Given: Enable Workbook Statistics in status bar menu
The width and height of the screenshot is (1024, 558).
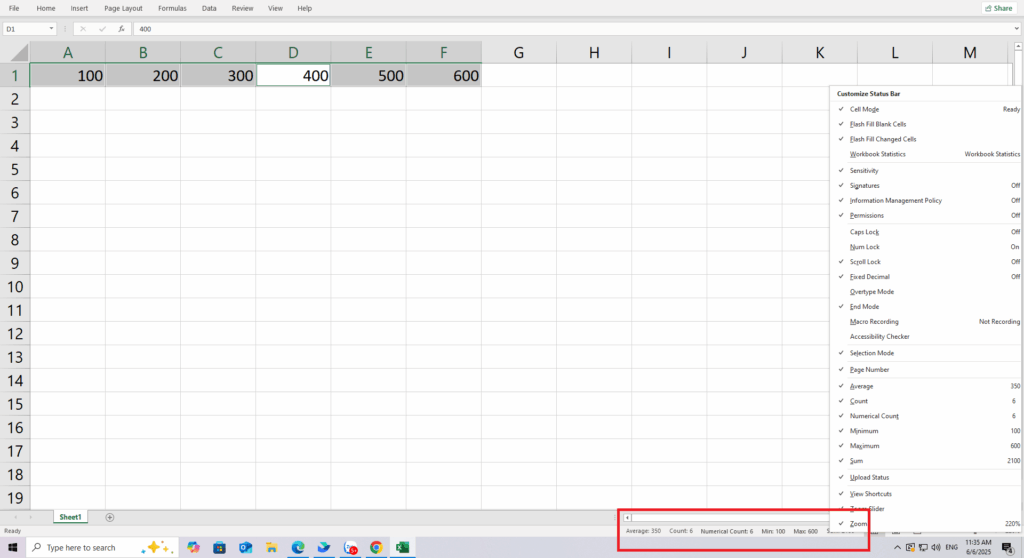Looking at the screenshot, I should pyautogui.click(x=928, y=154).
